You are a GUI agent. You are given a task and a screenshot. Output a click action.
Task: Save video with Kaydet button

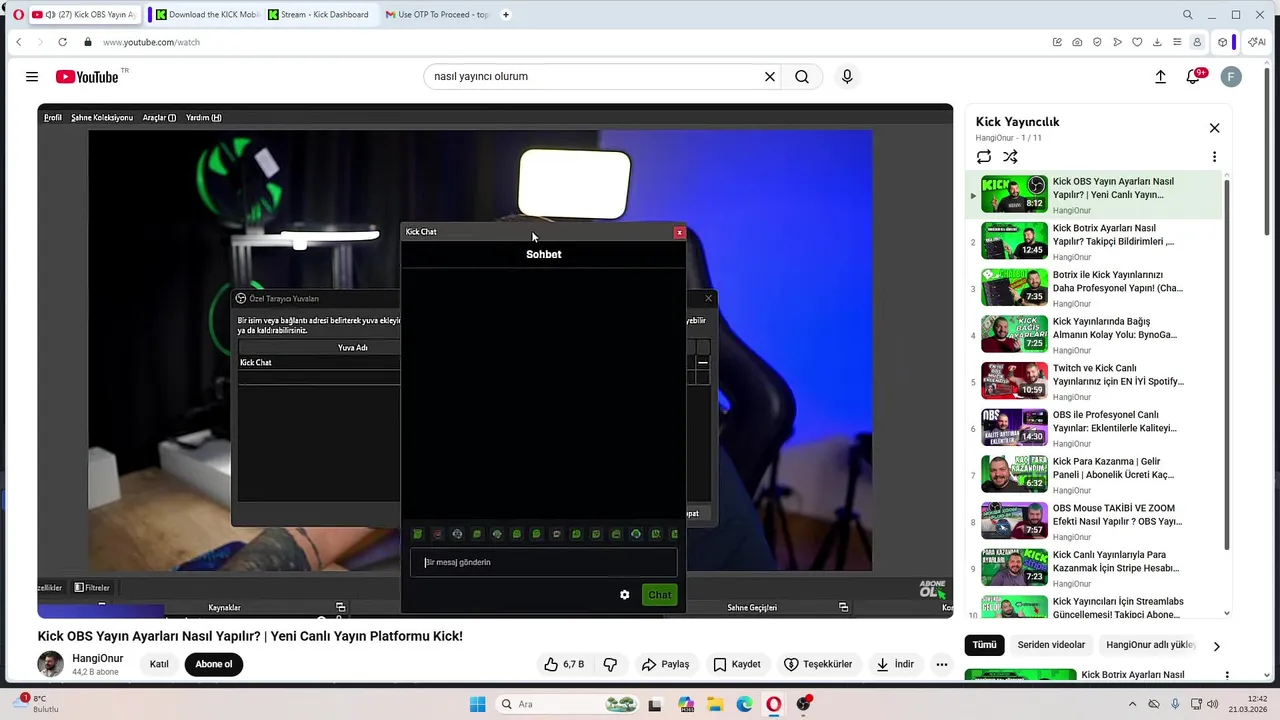[x=736, y=664]
